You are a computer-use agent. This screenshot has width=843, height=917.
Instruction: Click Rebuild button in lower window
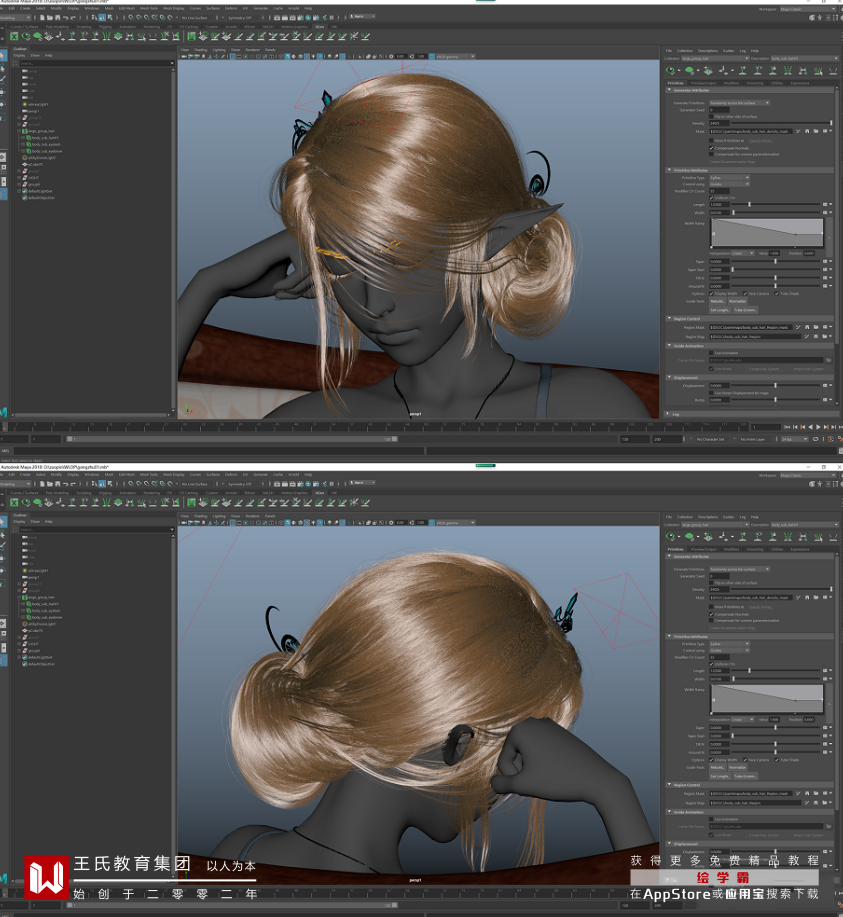pos(718,767)
